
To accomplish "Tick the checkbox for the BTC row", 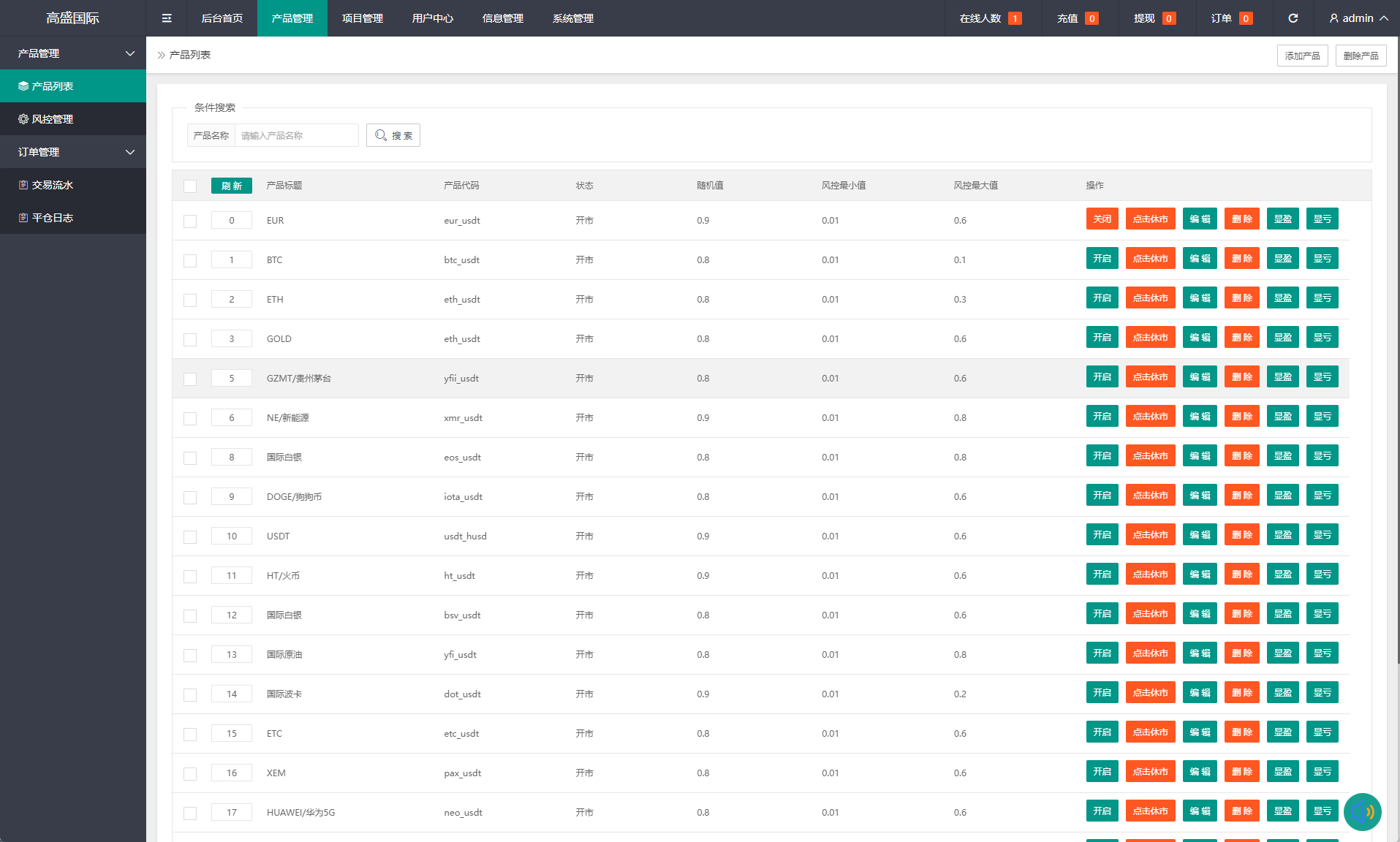I will tap(190, 261).
